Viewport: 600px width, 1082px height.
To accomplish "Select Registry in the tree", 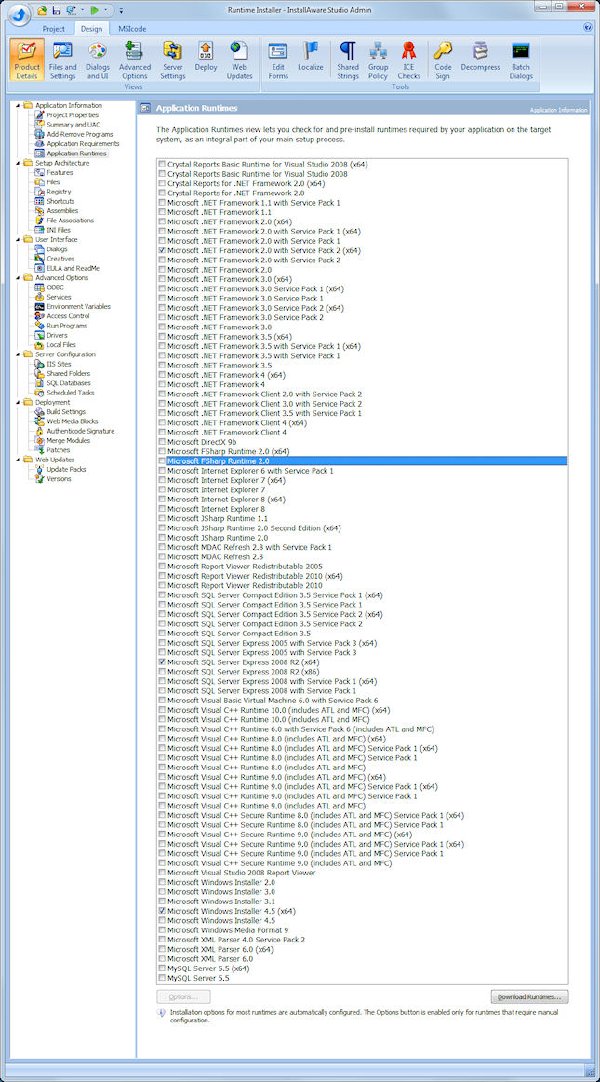I will tap(59, 191).
